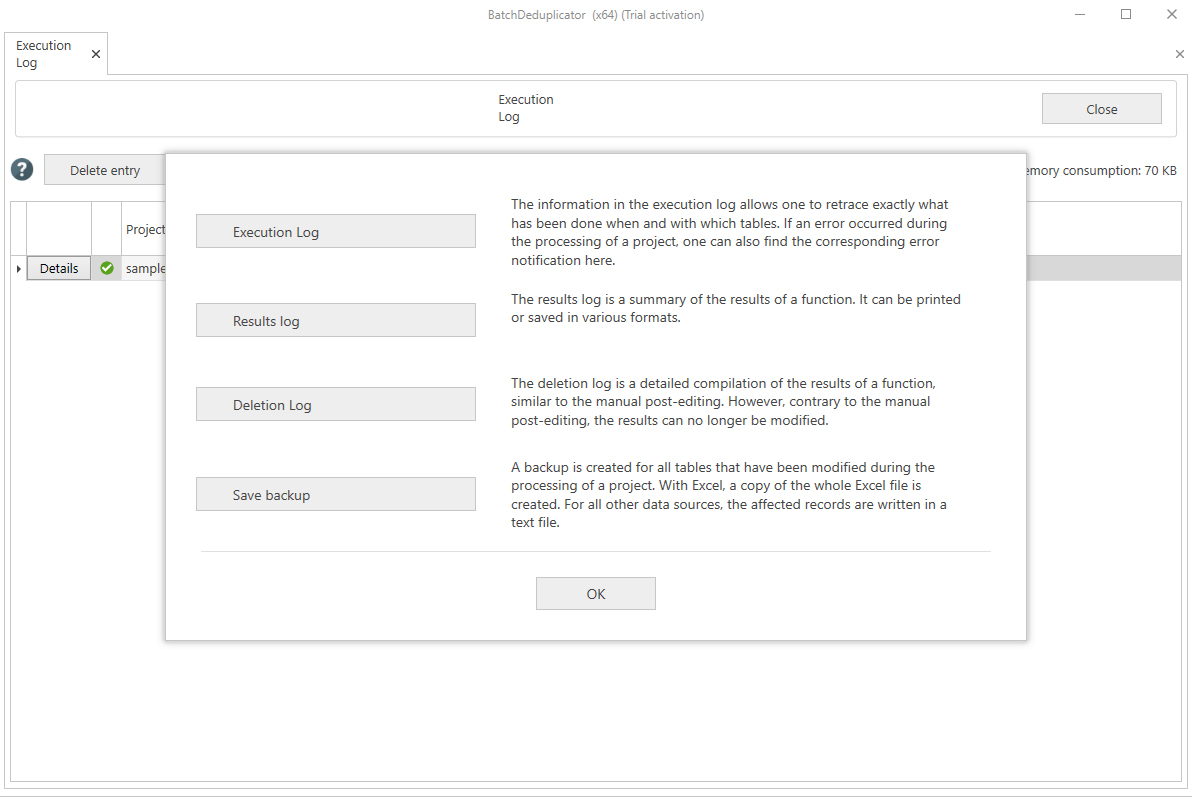Click the X at far right of tab bar
This screenshot has width=1192, height=797.
point(1180,55)
